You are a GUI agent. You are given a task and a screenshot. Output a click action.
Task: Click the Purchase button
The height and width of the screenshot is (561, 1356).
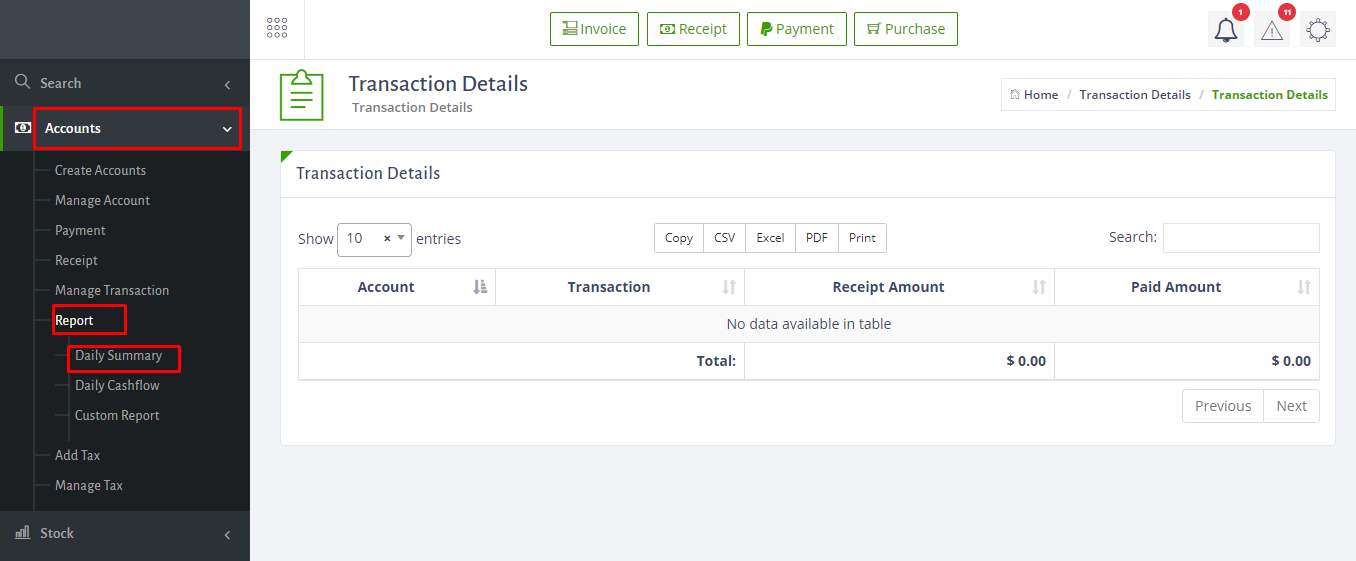[x=906, y=29]
